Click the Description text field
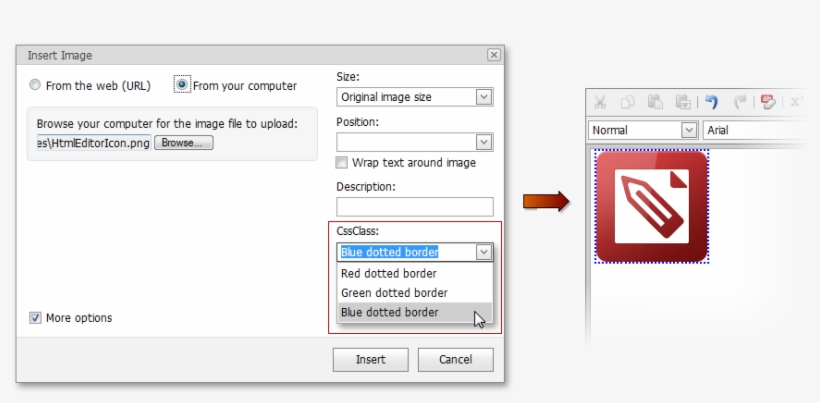The image size is (820, 403). pos(414,207)
